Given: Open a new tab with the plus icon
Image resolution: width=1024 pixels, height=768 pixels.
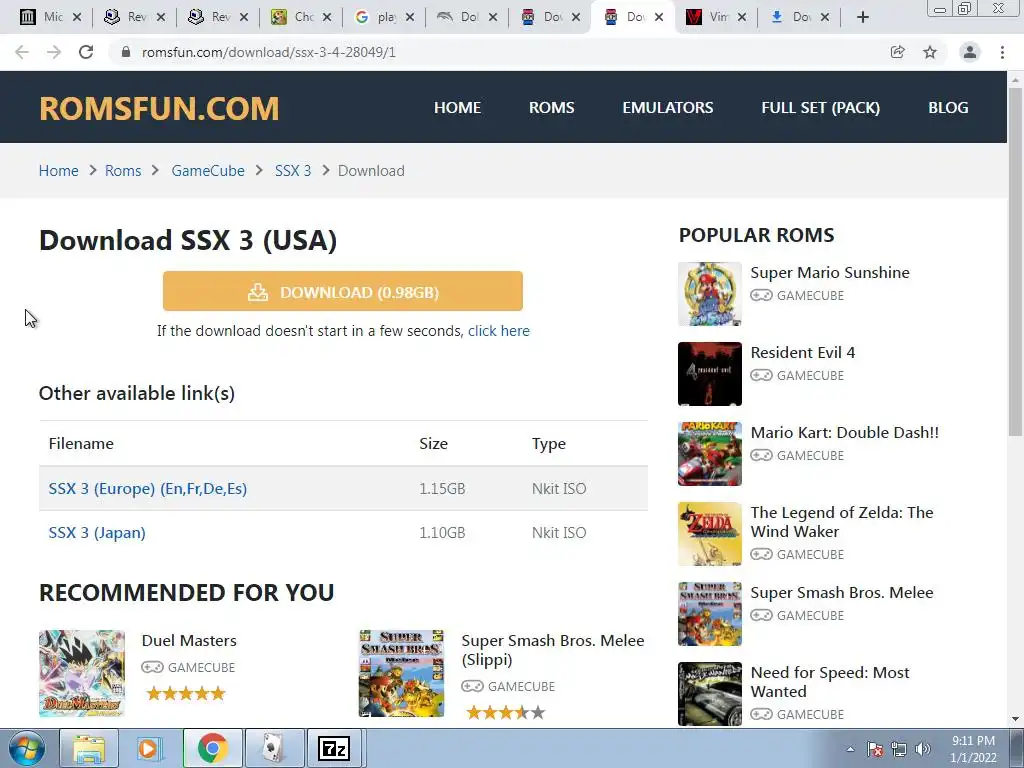Looking at the screenshot, I should pyautogui.click(x=863, y=17).
